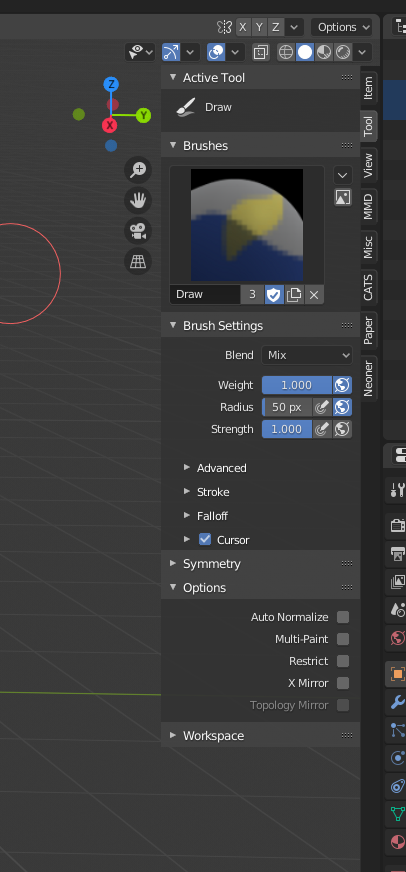Uncheck the Cursor checkbox
This screenshot has width=406, height=872.
pyautogui.click(x=205, y=539)
